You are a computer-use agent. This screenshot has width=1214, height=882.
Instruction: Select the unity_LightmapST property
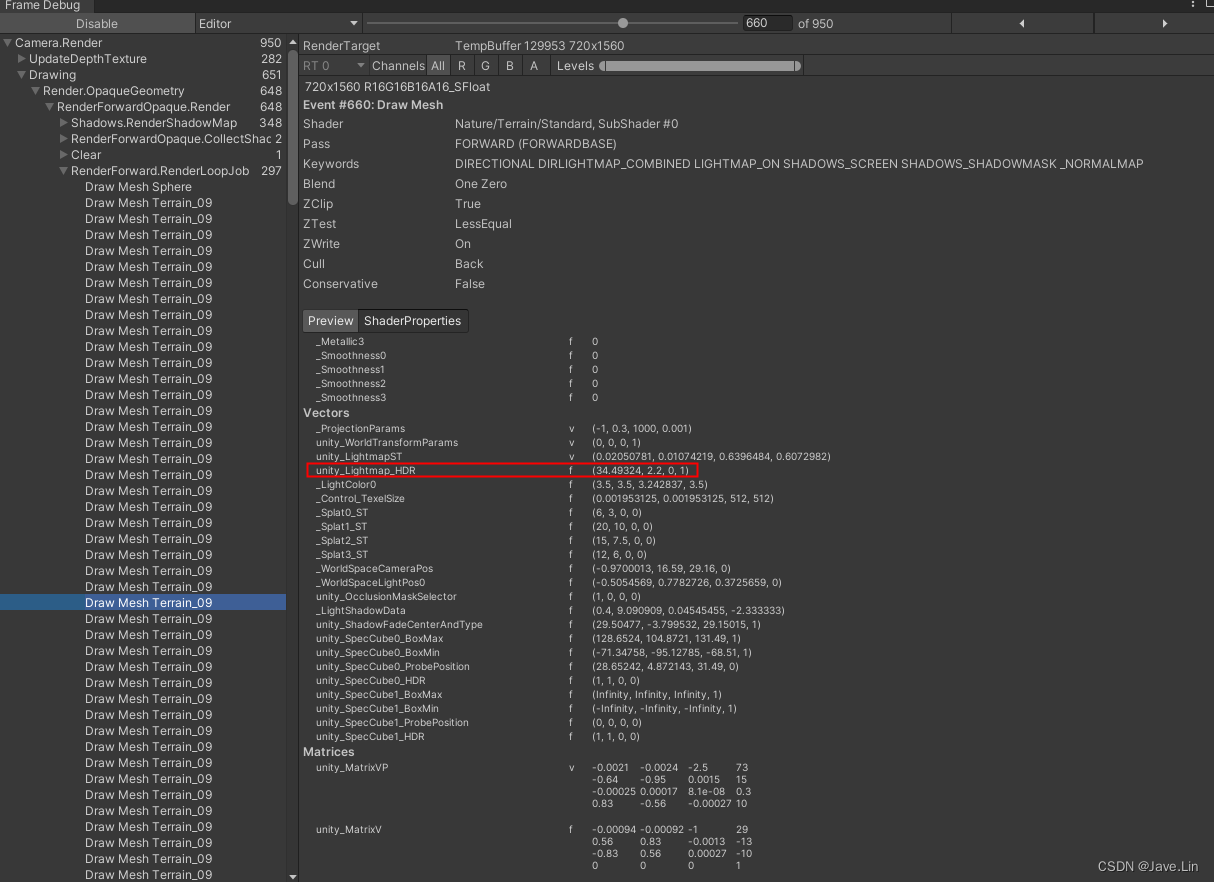[359, 456]
